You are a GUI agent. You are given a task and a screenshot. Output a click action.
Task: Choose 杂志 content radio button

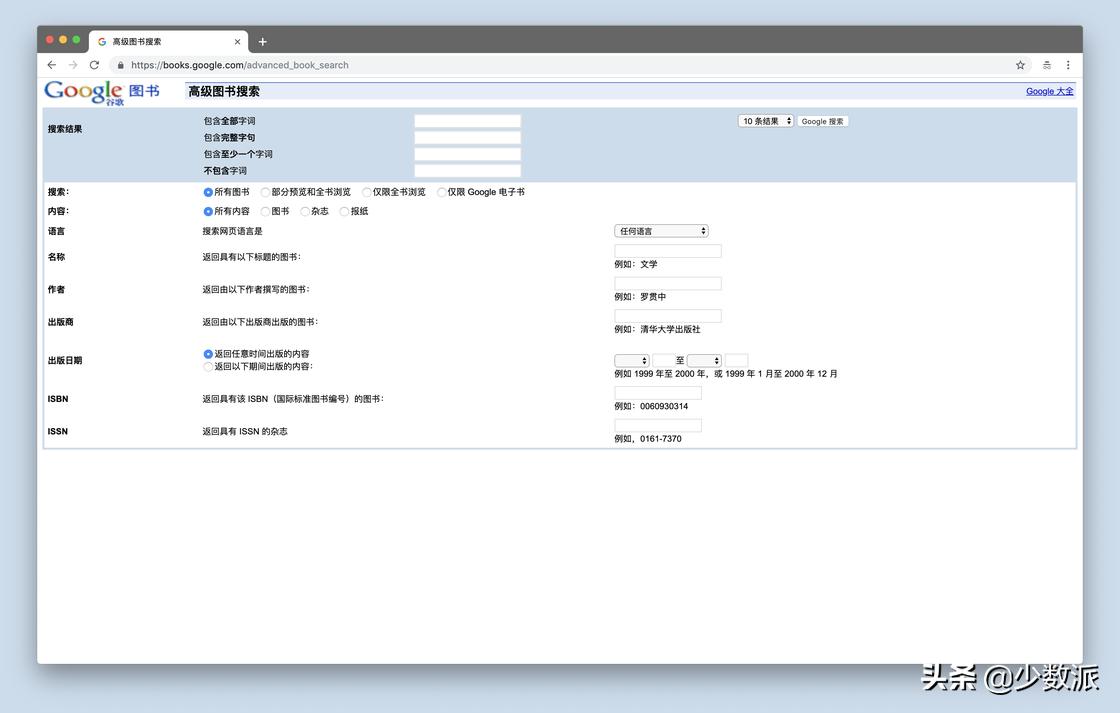pos(305,212)
